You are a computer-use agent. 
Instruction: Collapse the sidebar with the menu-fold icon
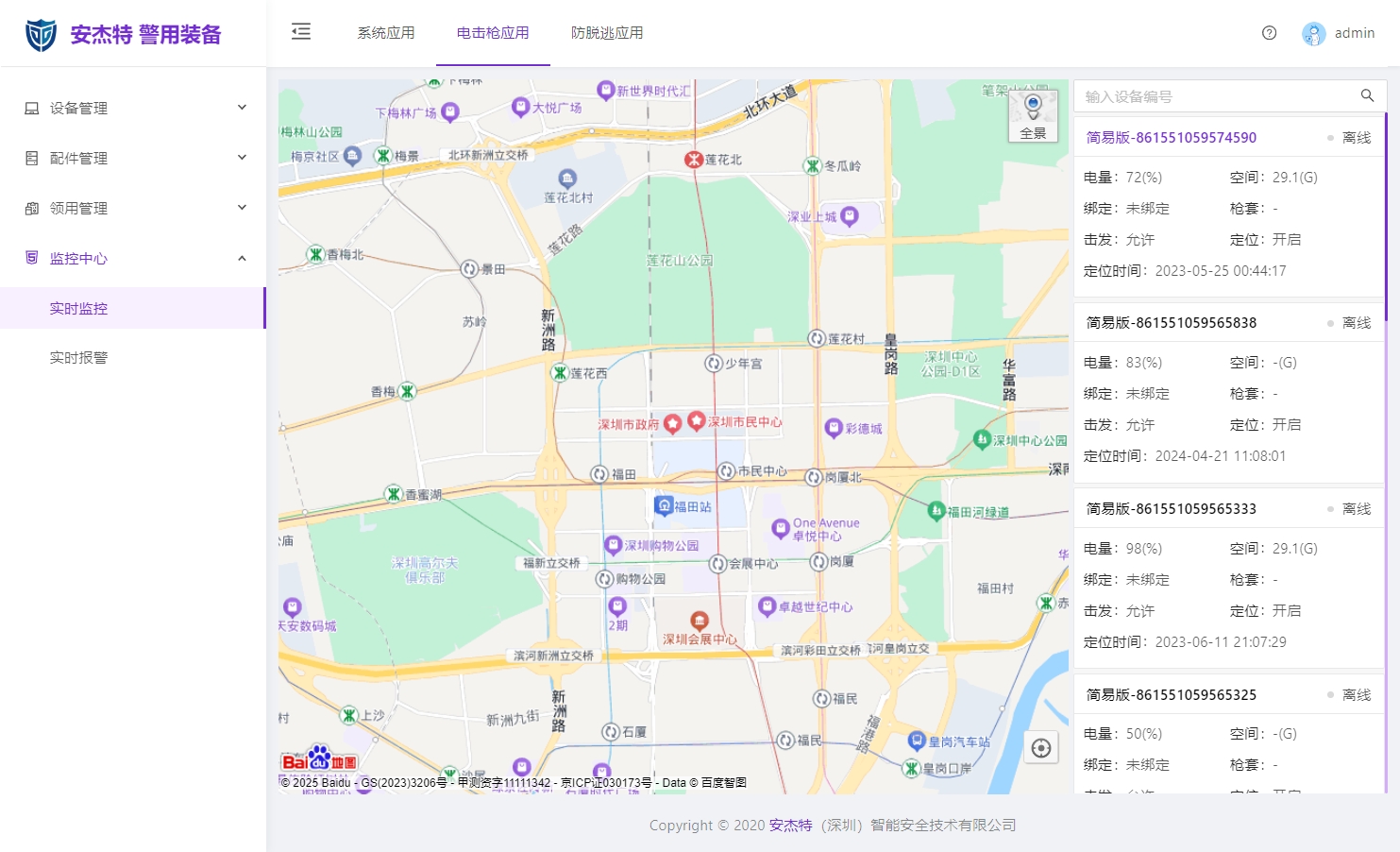[x=301, y=32]
